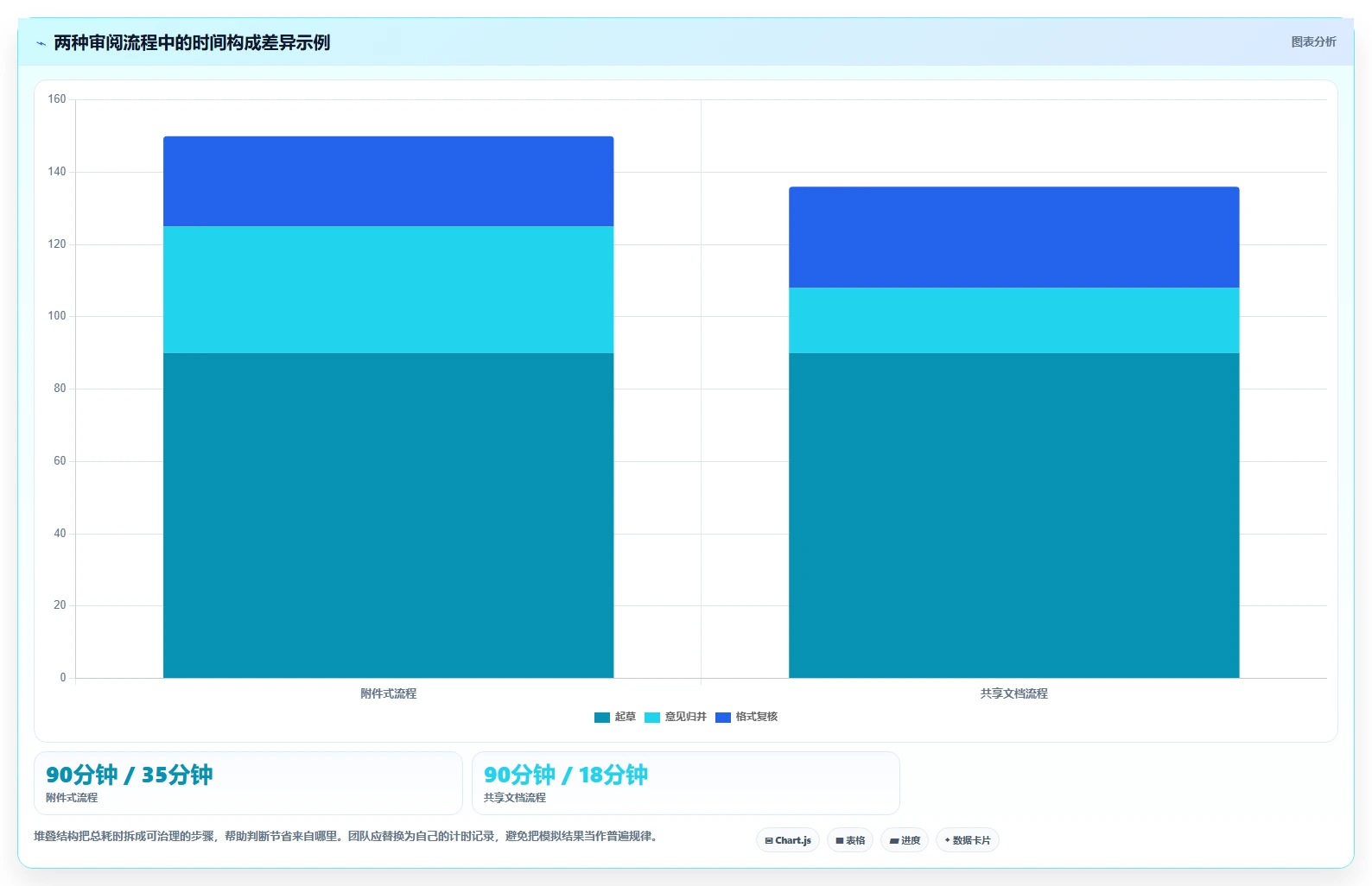
Task: Toggle the 起草 legend label
Action: click(x=626, y=717)
